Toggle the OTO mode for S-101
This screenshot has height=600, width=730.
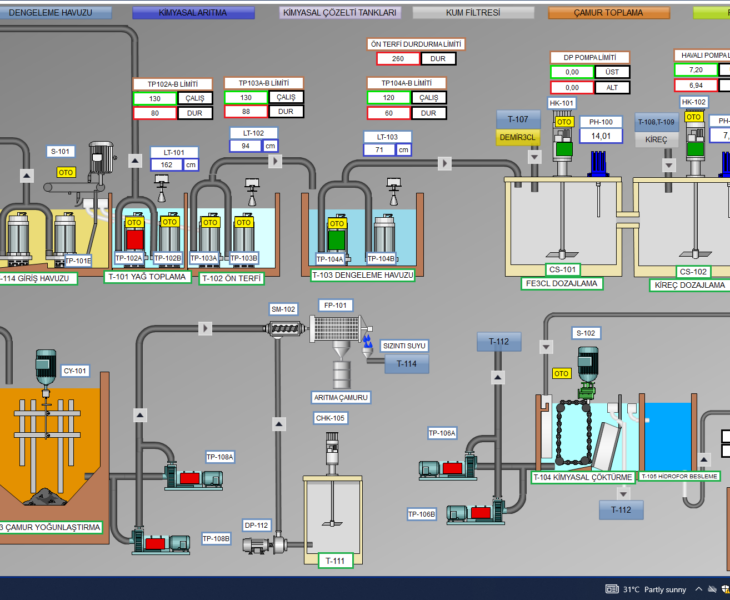coord(66,172)
